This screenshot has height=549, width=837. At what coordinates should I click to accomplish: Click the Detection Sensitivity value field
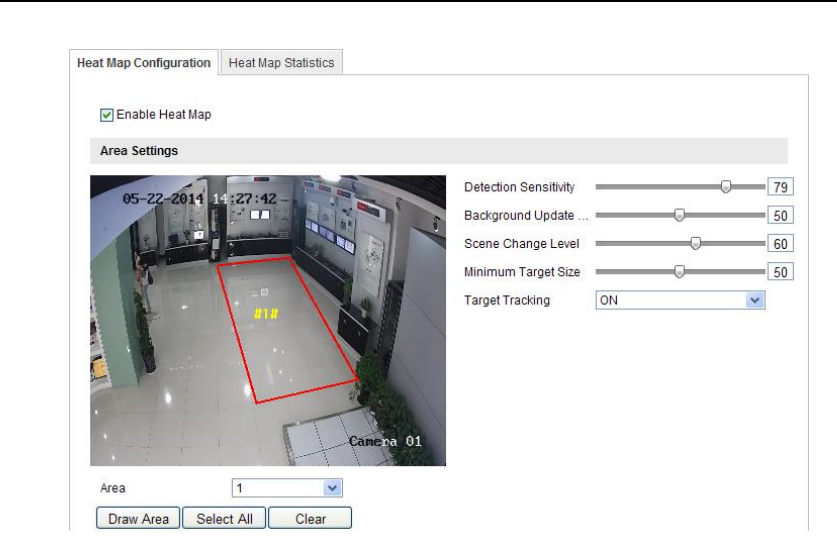click(780, 187)
